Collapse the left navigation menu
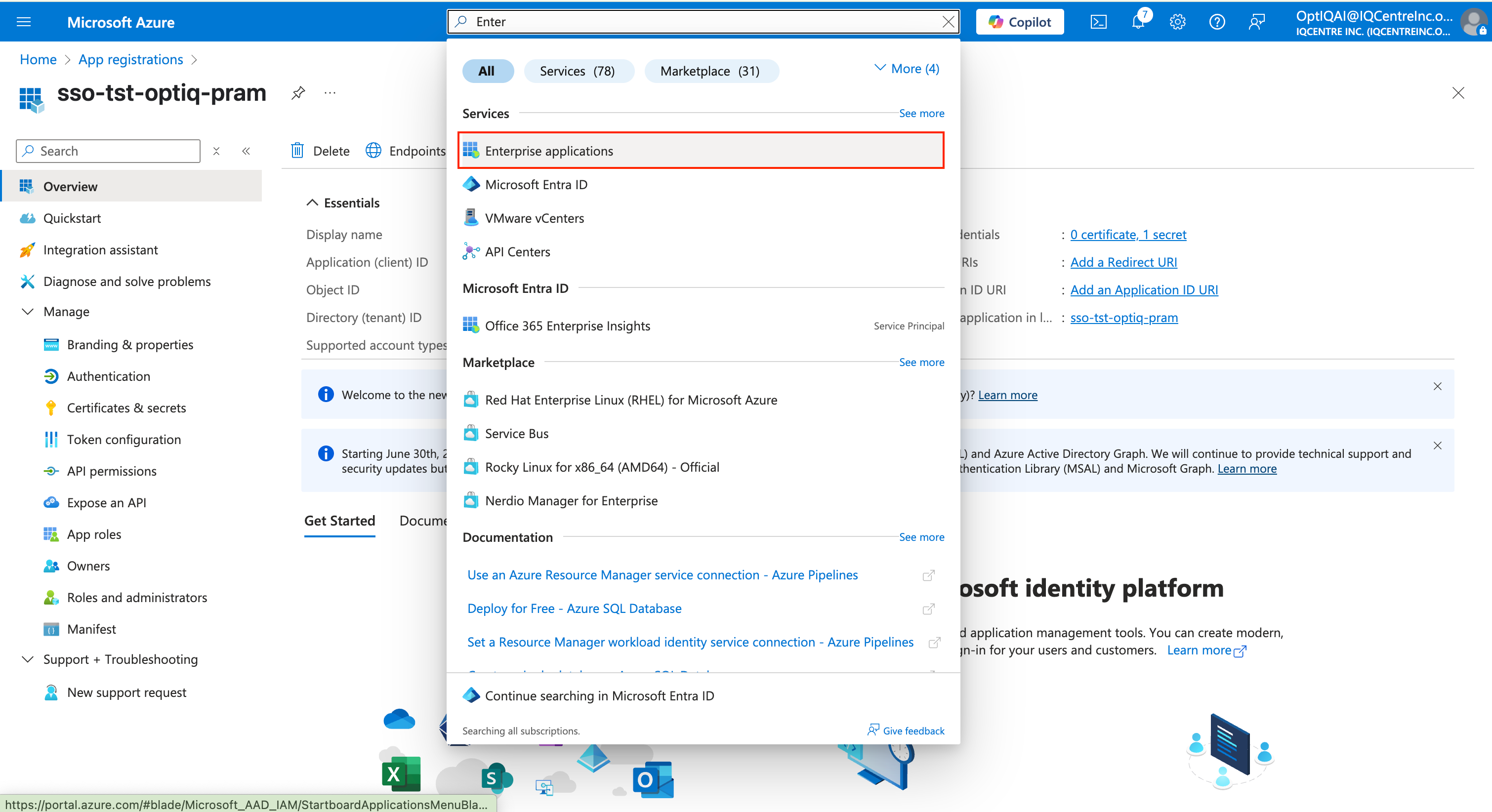This screenshot has width=1492, height=812. click(x=246, y=151)
